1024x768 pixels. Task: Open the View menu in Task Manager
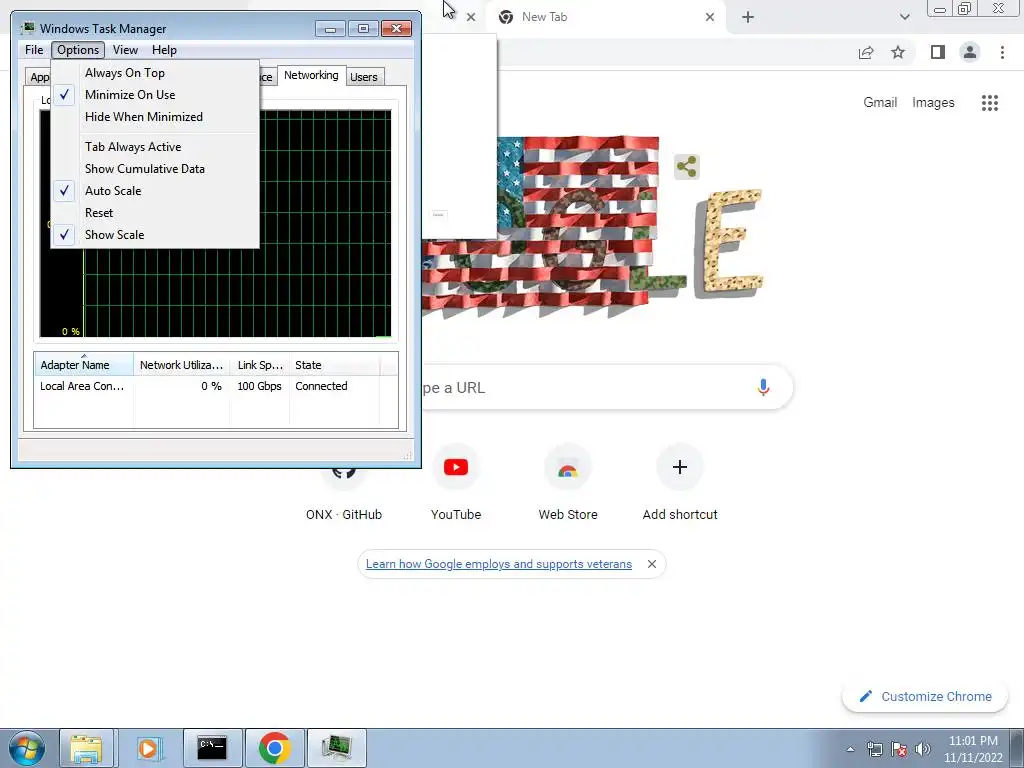point(125,50)
